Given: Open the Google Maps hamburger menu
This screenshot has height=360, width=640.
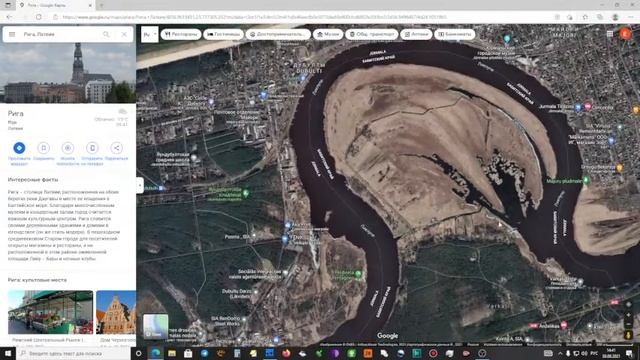Looking at the screenshot, I should 12,34.
